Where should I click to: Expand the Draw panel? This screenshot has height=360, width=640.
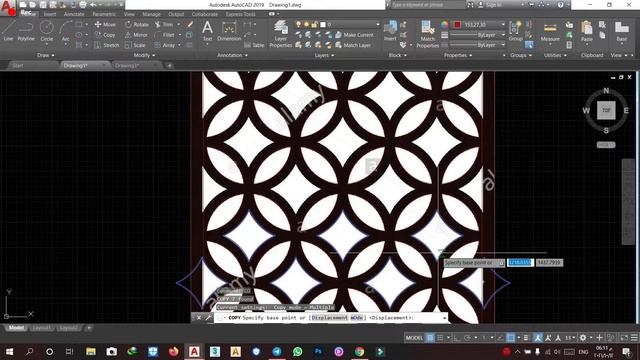[x=45, y=55]
